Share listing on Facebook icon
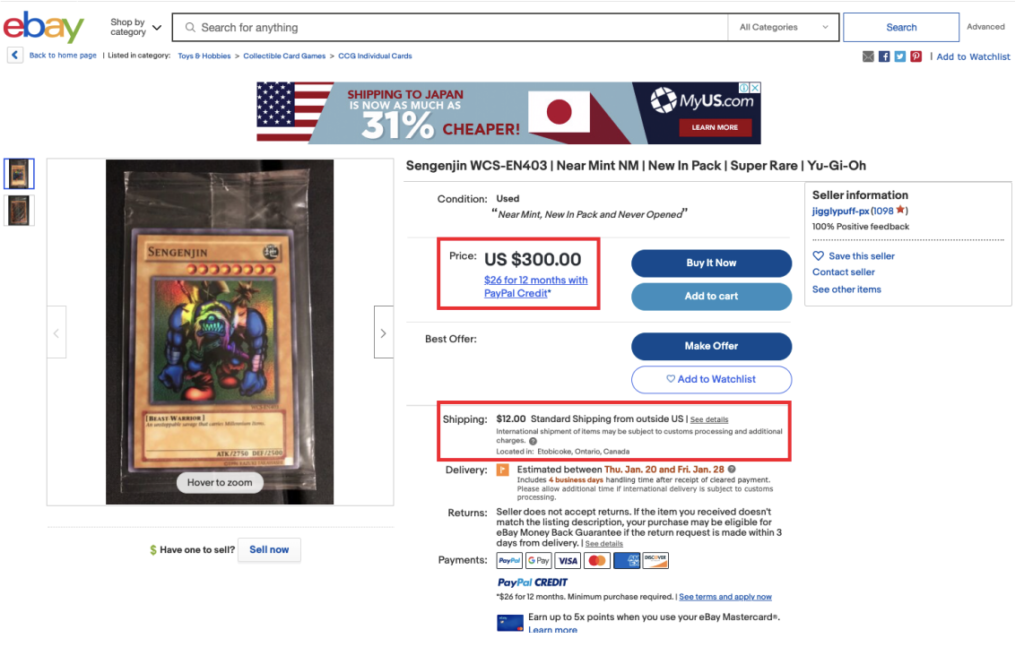Screen dimensions: 1024x647 point(884,57)
